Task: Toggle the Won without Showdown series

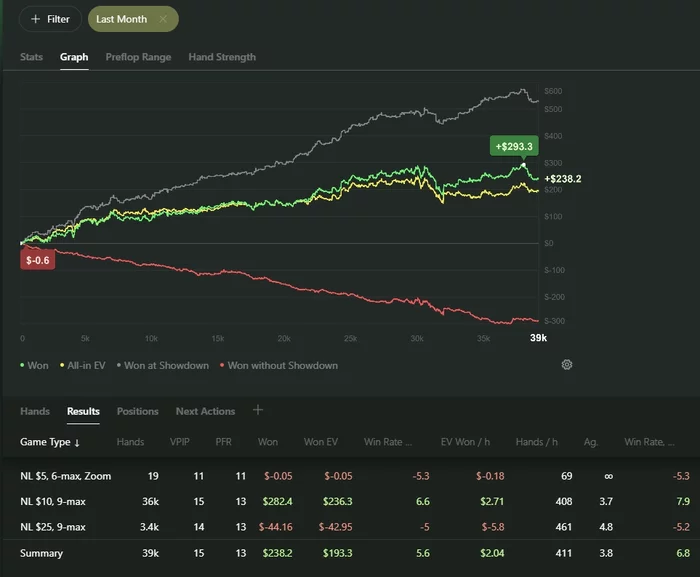Action: click(x=279, y=365)
